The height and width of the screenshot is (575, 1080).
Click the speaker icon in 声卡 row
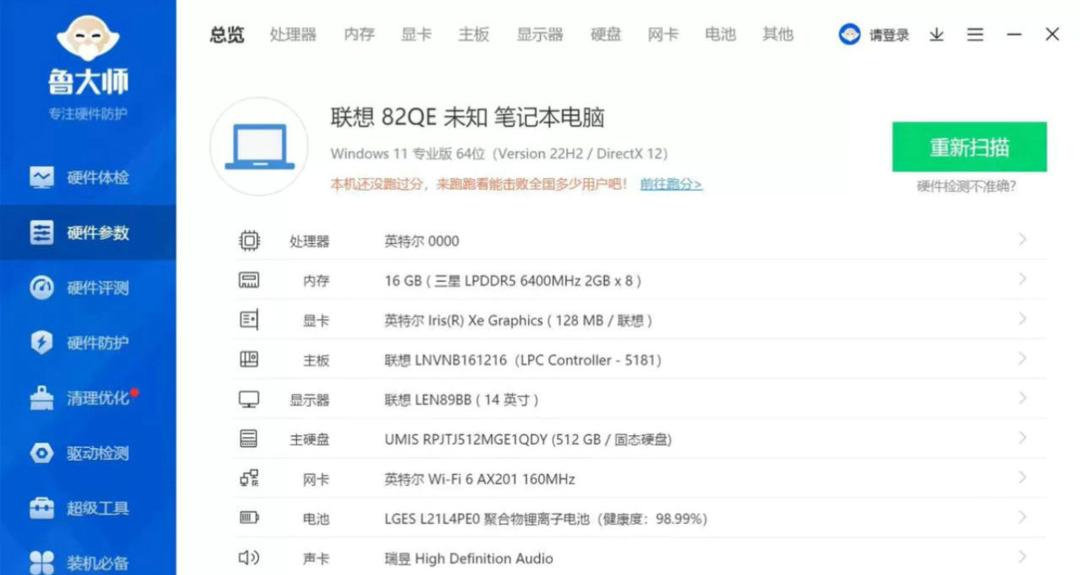coord(249,558)
